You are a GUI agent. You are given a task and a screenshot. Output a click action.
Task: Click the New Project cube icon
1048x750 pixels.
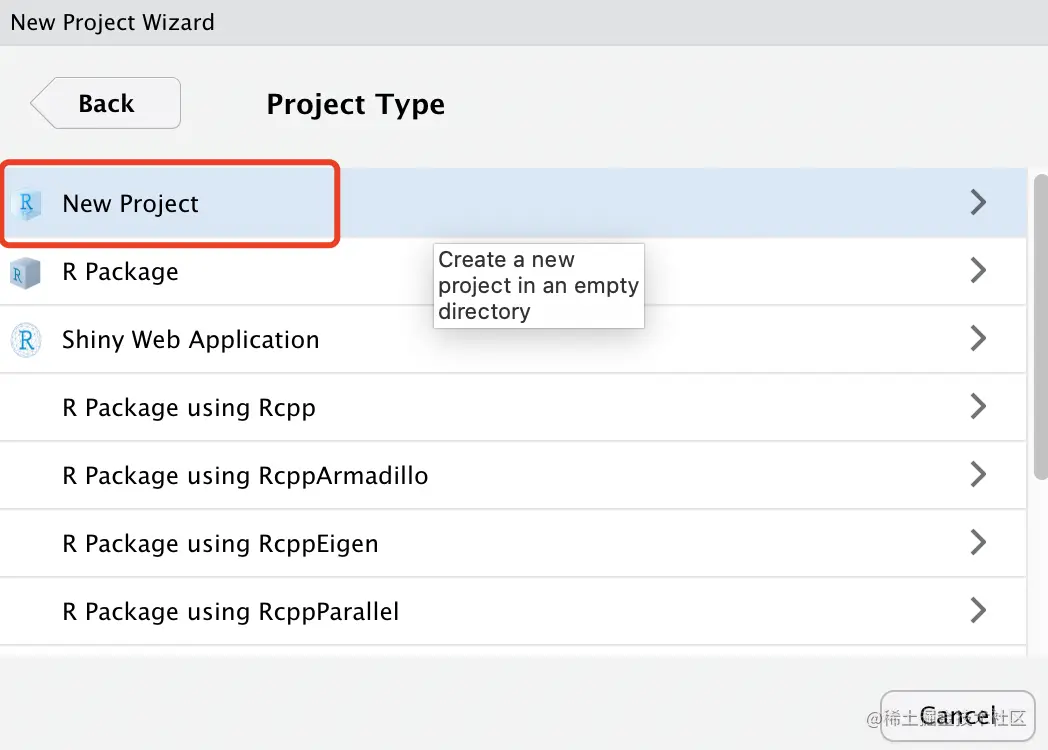point(27,204)
